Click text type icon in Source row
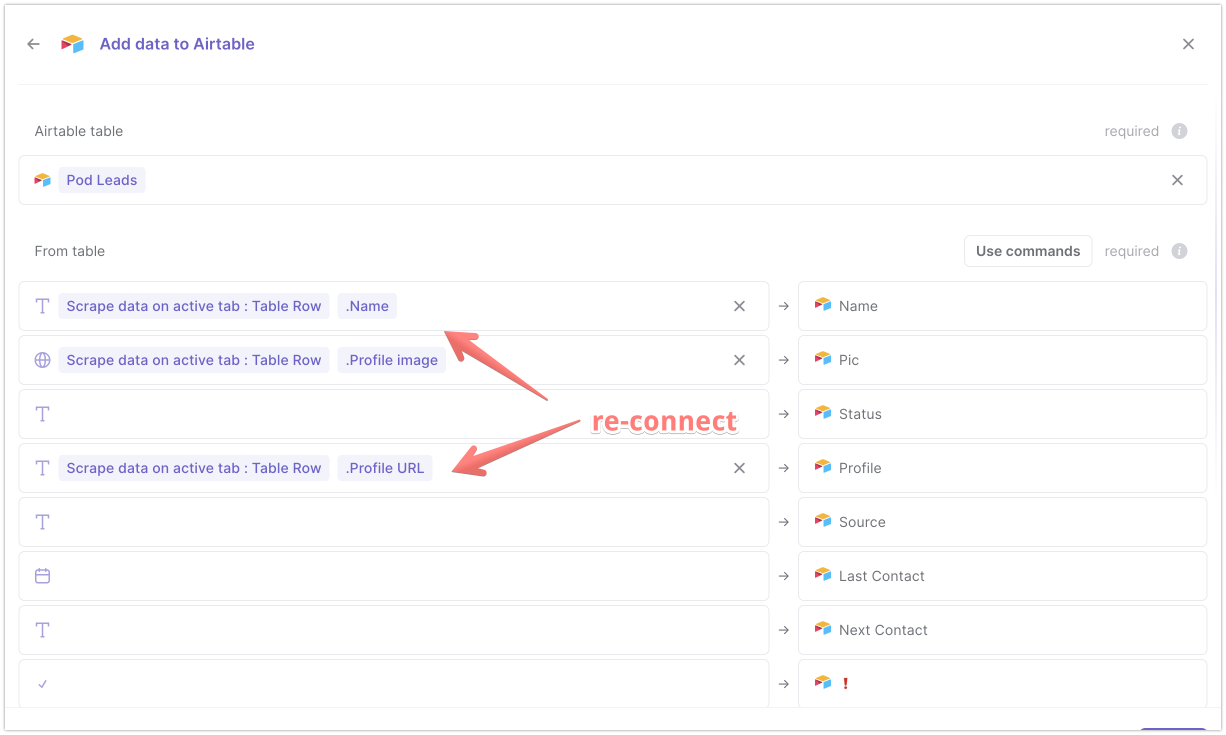The width and height of the screenshot is (1226, 735). pos(42,522)
